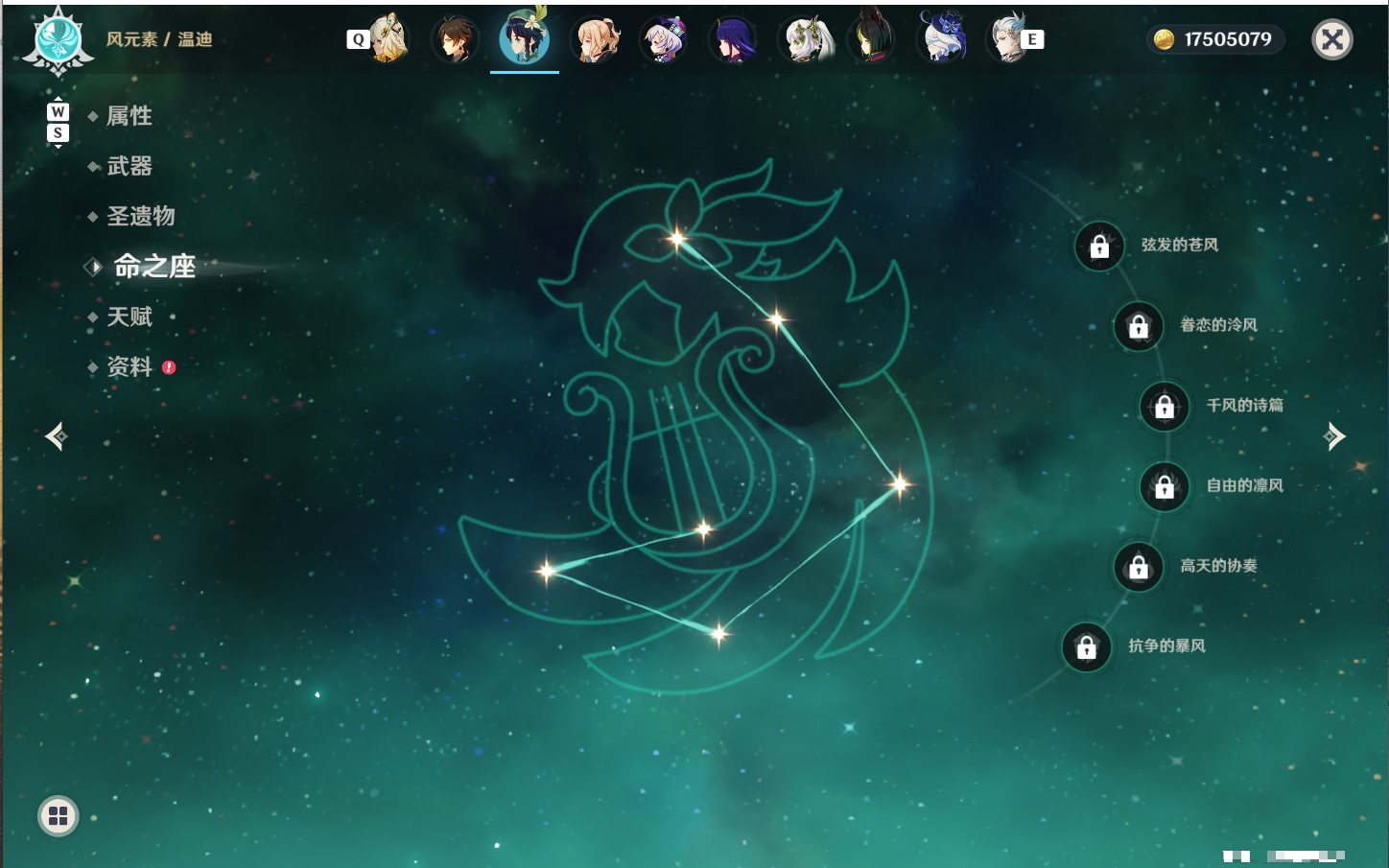The width and height of the screenshot is (1389, 868).
Task: Click the lock icon beside 高天的协奏
Action: [1139, 567]
